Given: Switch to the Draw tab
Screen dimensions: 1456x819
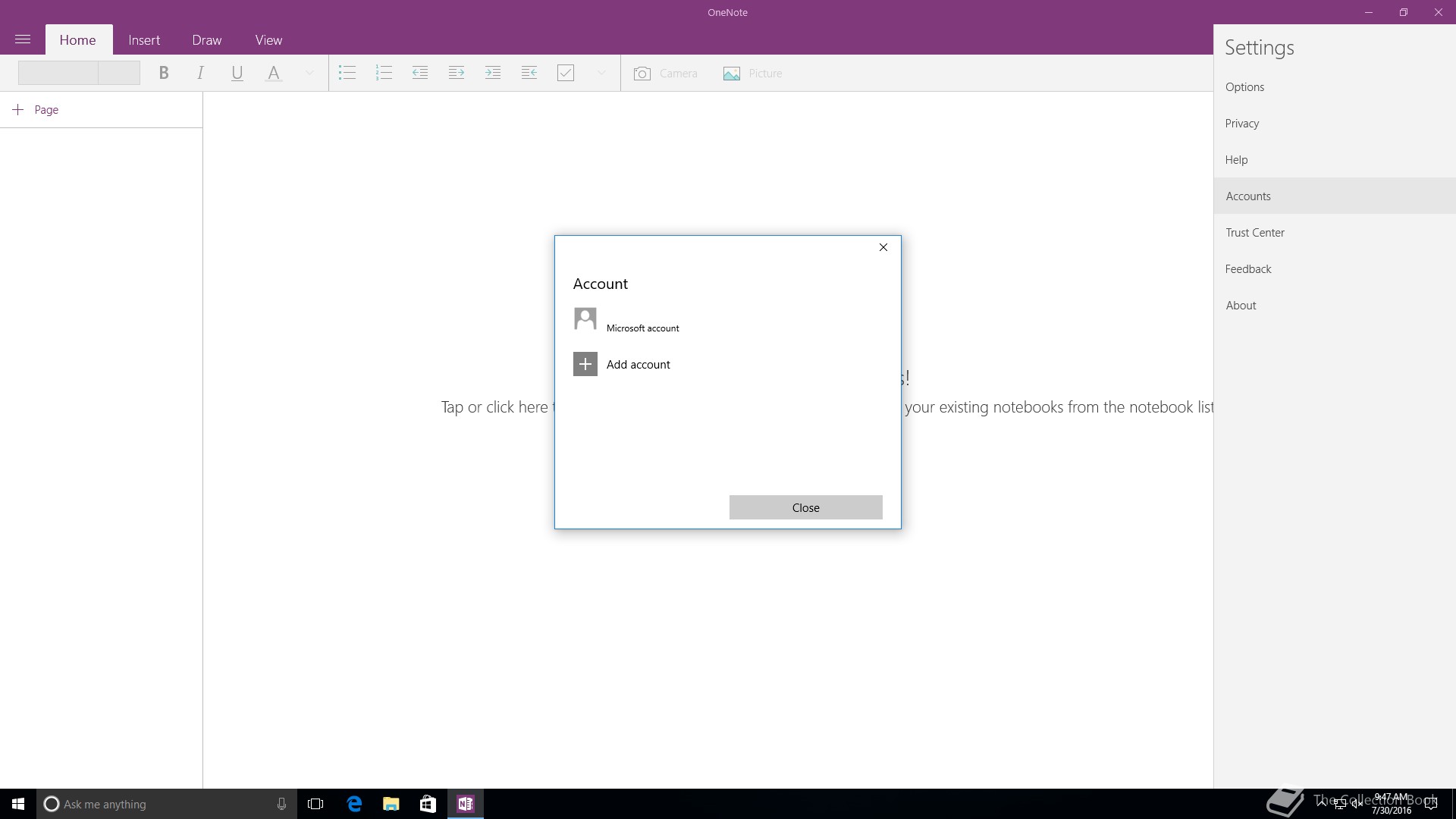Looking at the screenshot, I should (x=207, y=40).
